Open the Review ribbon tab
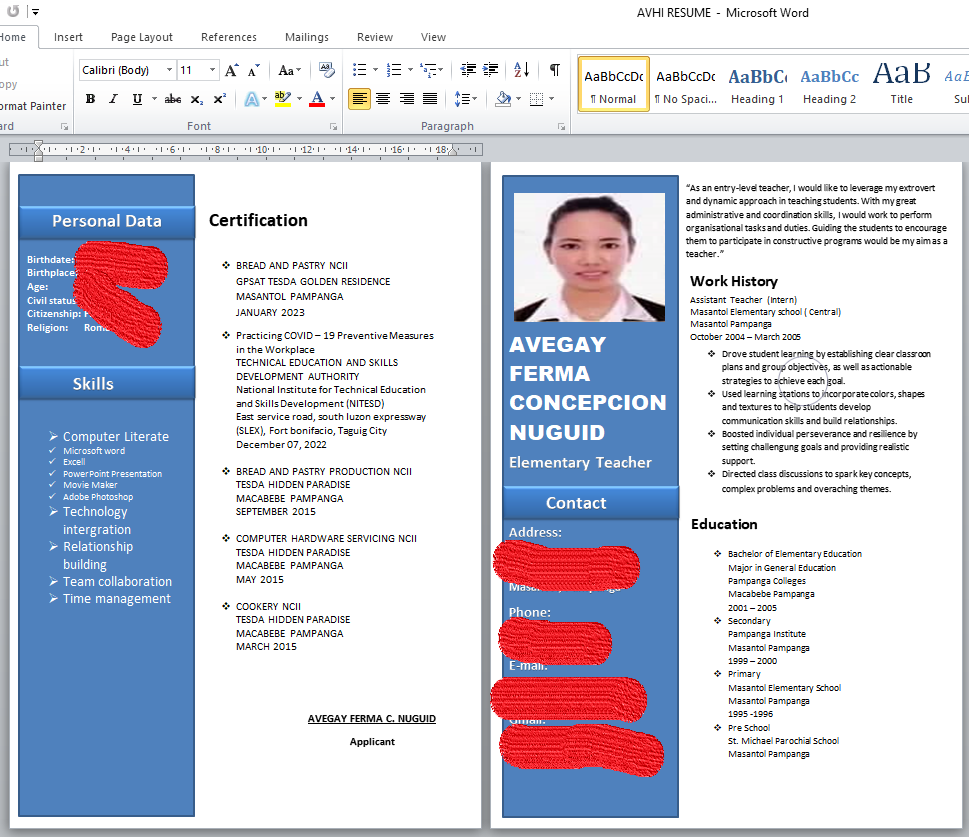Screen dimensions: 969x837 pos(374,37)
